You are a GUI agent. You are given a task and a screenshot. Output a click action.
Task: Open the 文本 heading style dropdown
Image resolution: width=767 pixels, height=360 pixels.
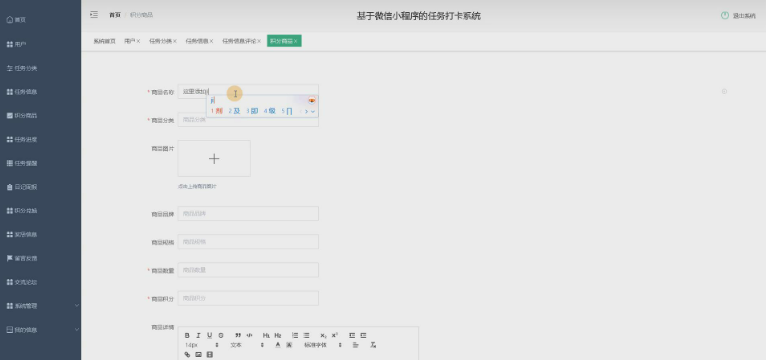(x=247, y=345)
